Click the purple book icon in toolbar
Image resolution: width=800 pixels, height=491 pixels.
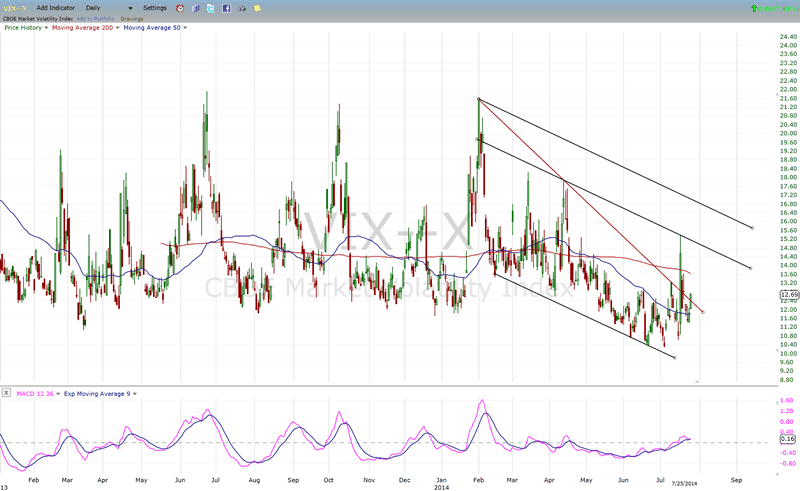click(196, 8)
